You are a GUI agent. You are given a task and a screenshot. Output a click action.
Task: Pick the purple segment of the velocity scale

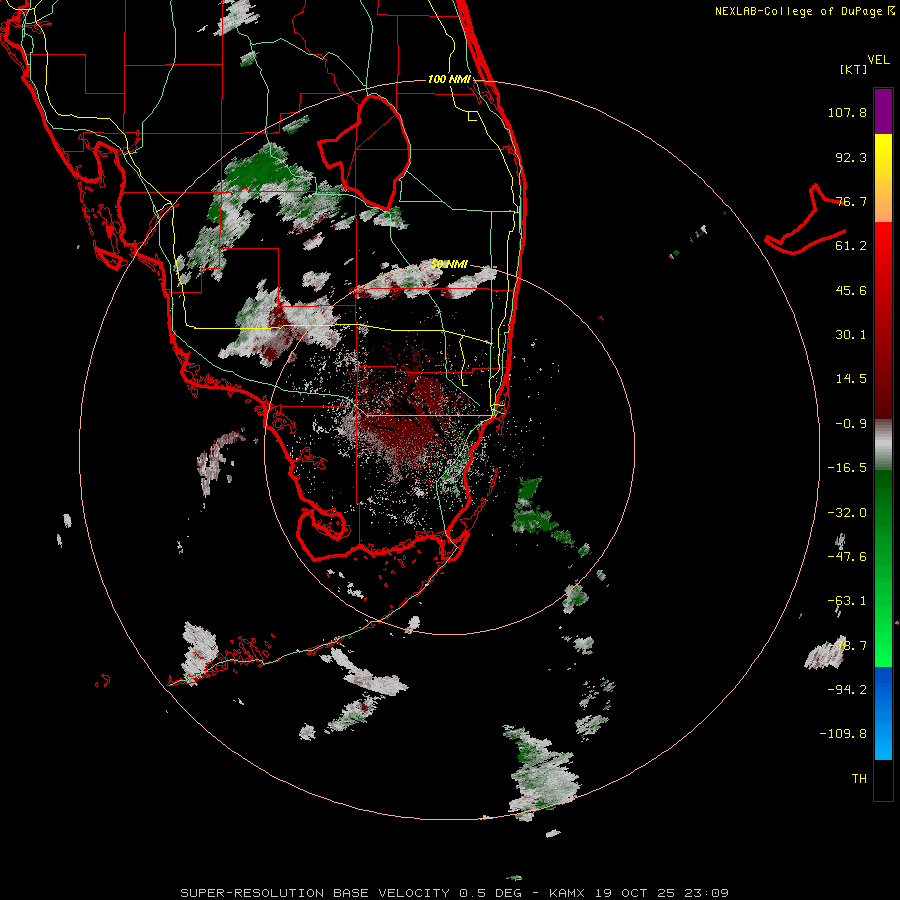[883, 111]
